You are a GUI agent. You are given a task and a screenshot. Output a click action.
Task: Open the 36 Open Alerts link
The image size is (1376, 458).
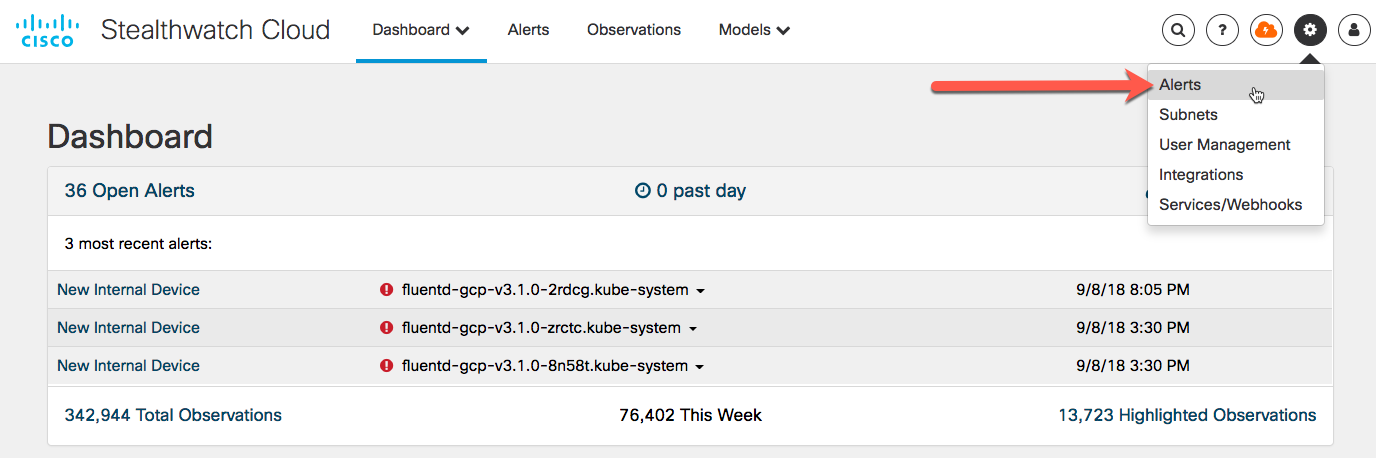[x=129, y=191]
